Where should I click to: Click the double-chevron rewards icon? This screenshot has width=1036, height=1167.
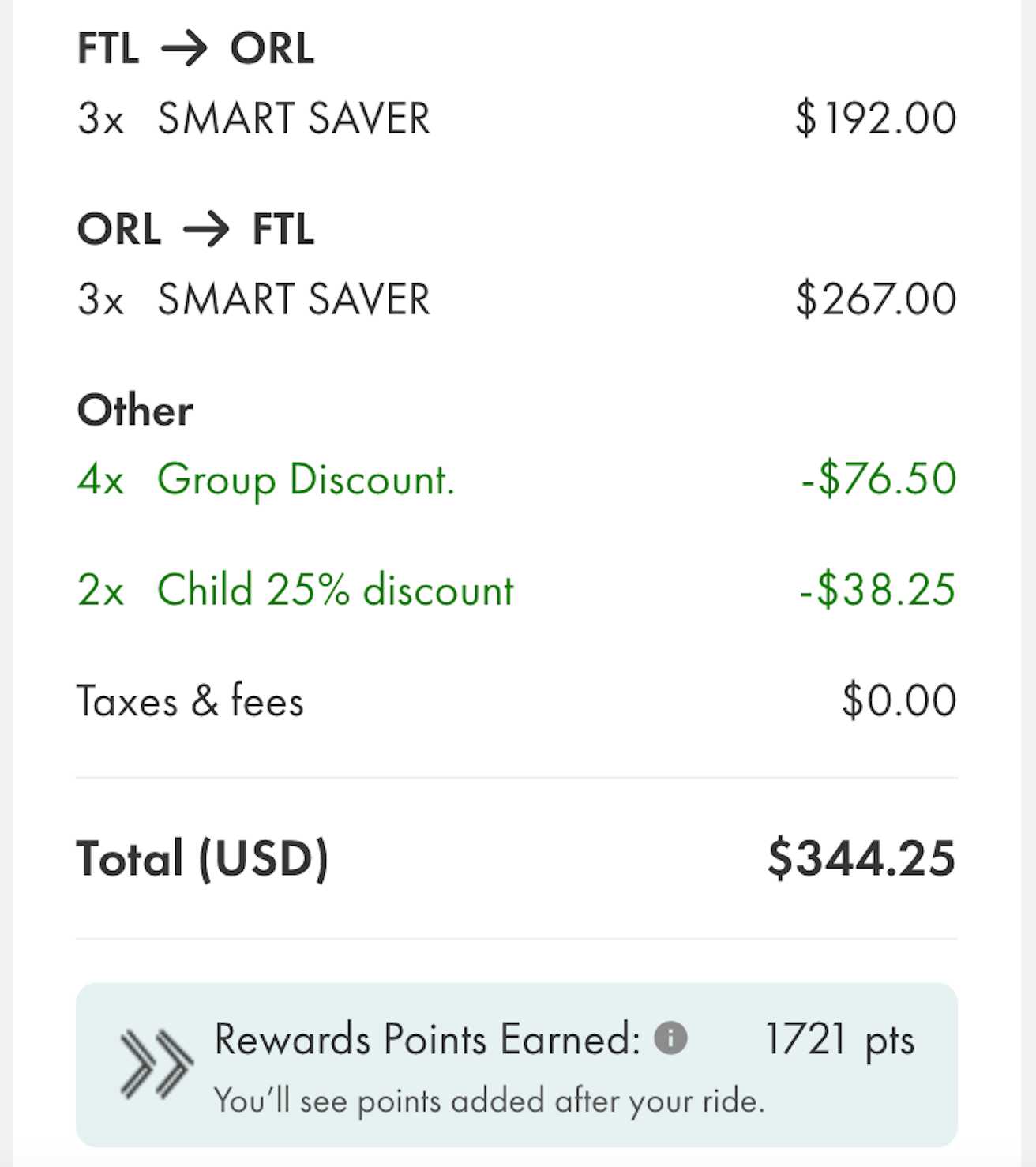pos(156,1064)
